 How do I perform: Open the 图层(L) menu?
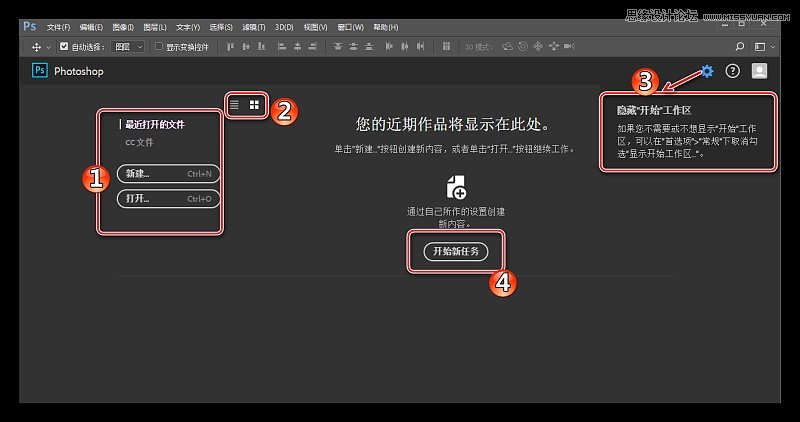pos(155,27)
